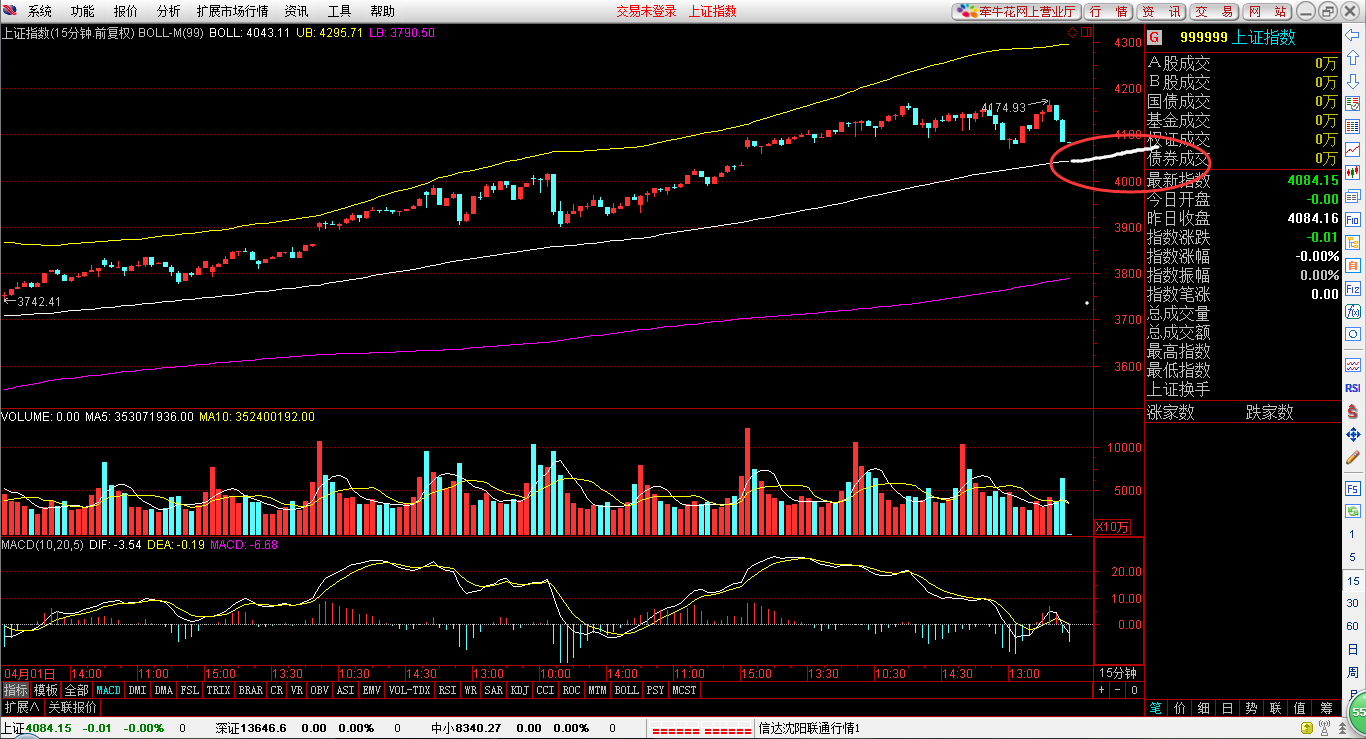This screenshot has height=739, width=1366.
Task: Click the F10 company info icon
Action: (x=1353, y=219)
